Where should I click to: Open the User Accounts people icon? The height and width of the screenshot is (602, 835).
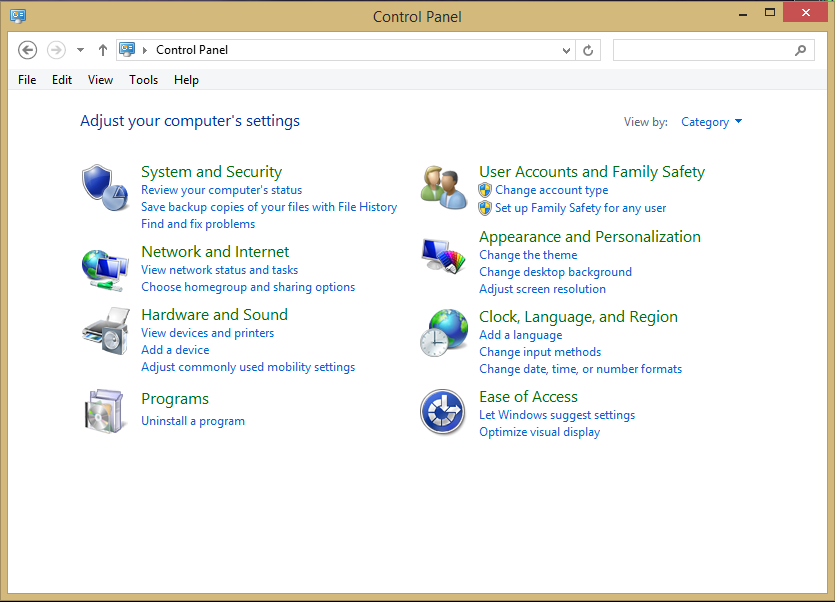pyautogui.click(x=444, y=188)
